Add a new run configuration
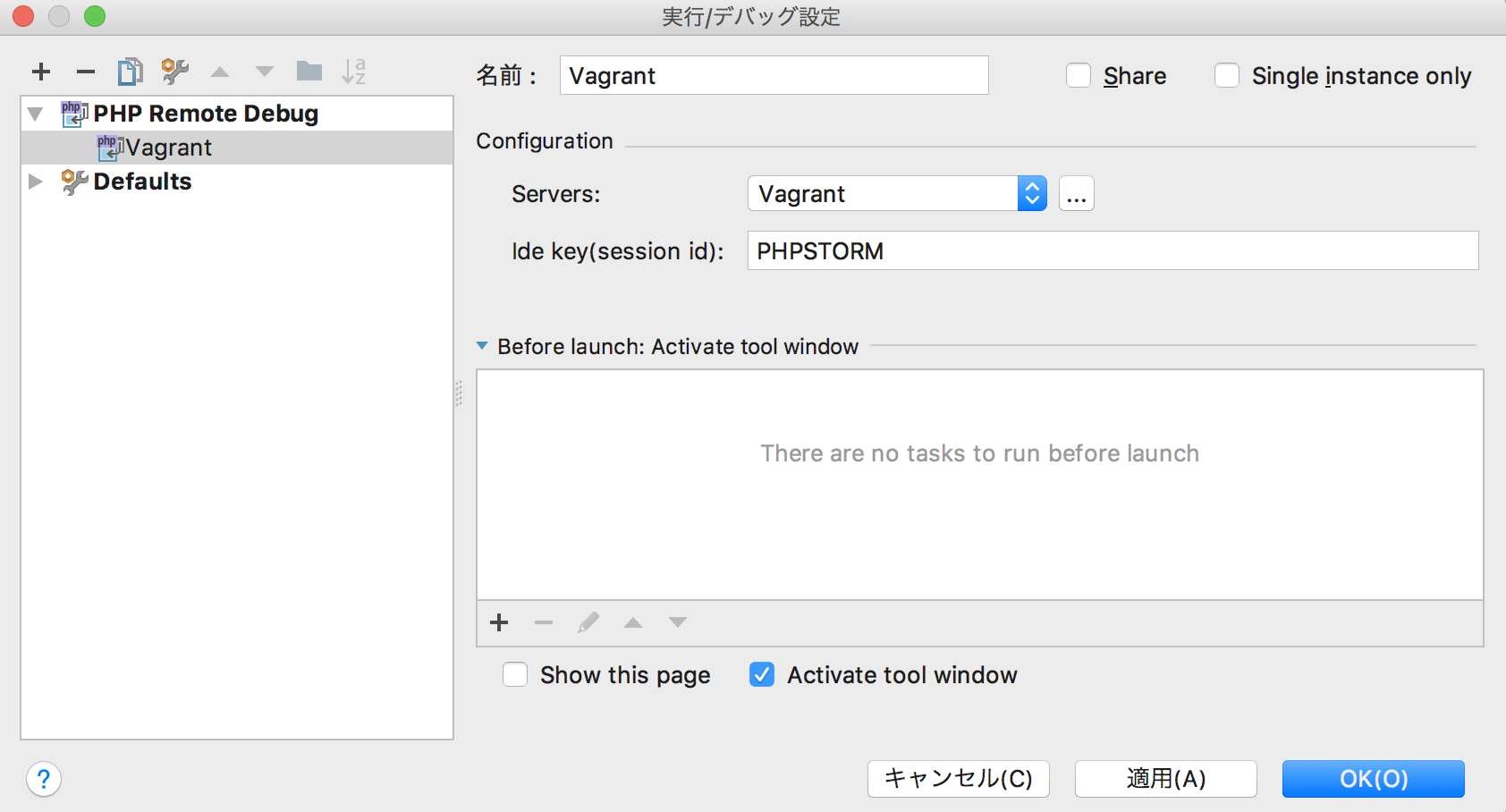1506x812 pixels. 41,72
